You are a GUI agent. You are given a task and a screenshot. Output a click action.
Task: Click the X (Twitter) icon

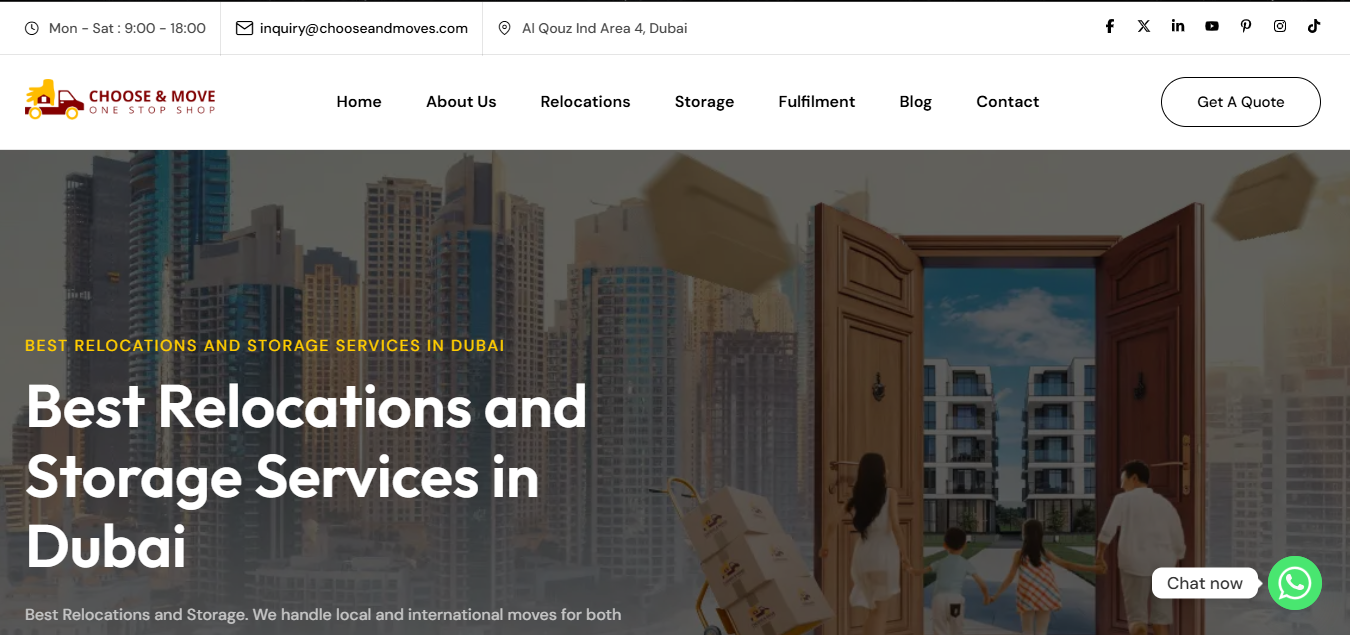coord(1143,27)
